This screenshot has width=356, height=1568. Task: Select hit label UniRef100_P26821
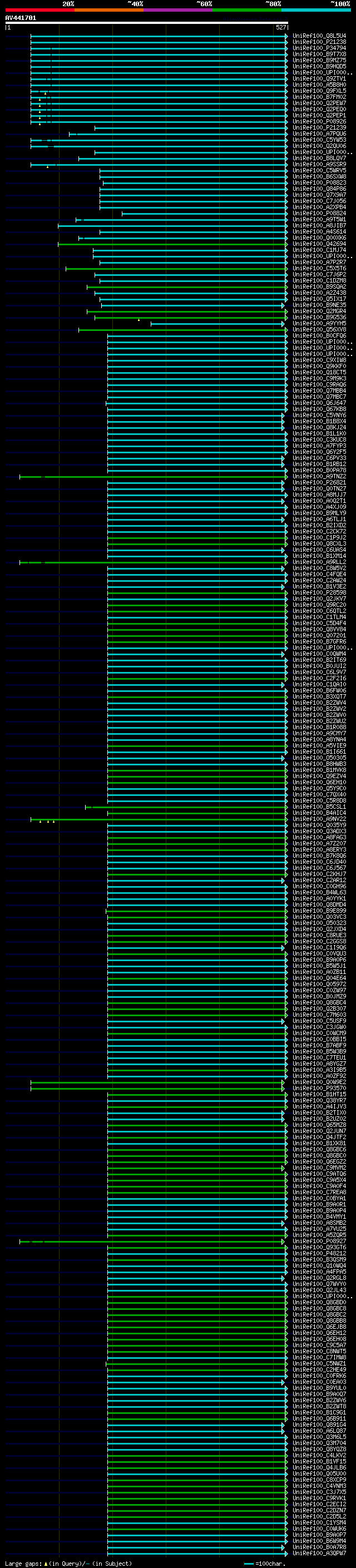319,483
